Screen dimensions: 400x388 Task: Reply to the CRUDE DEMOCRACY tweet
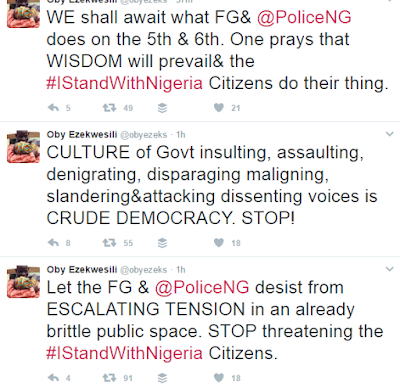coord(53,243)
